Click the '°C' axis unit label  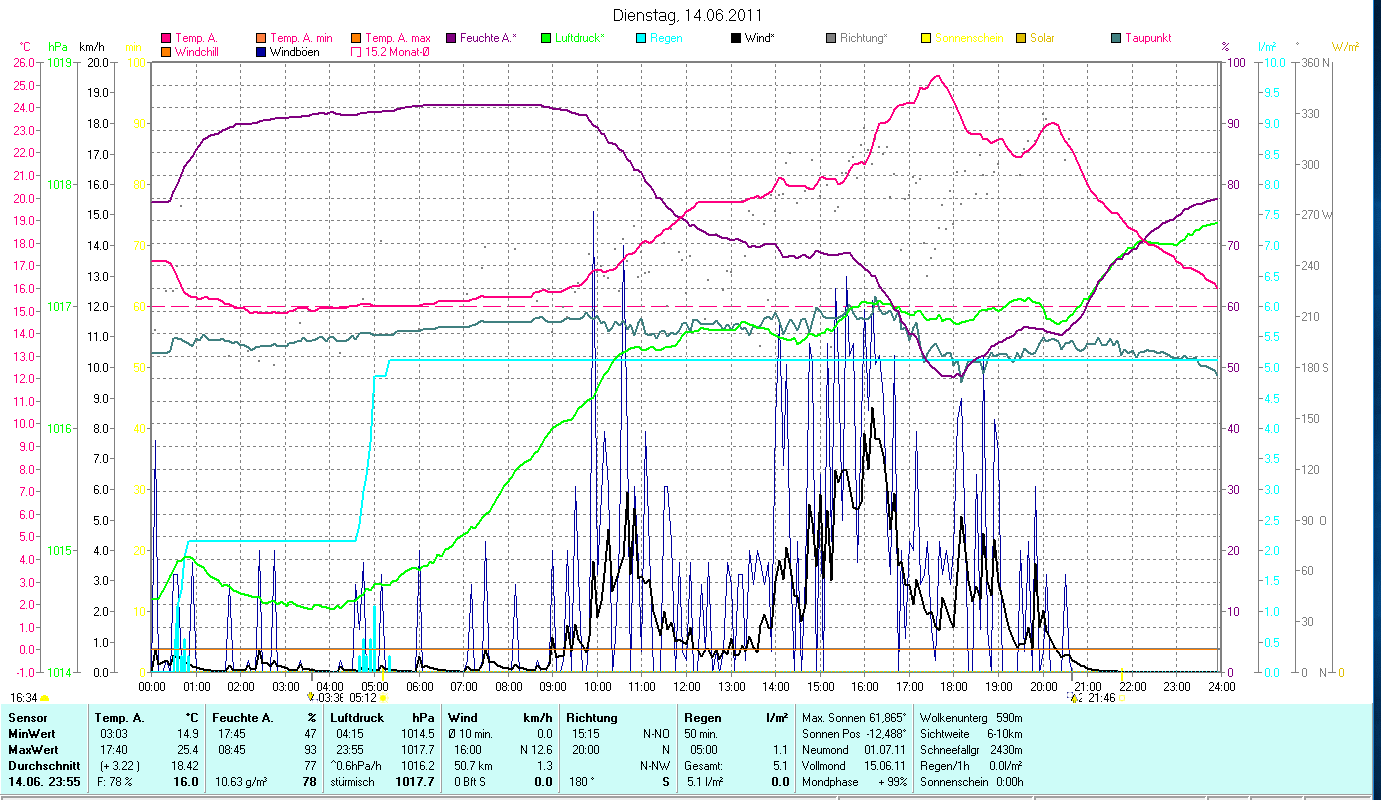25,47
